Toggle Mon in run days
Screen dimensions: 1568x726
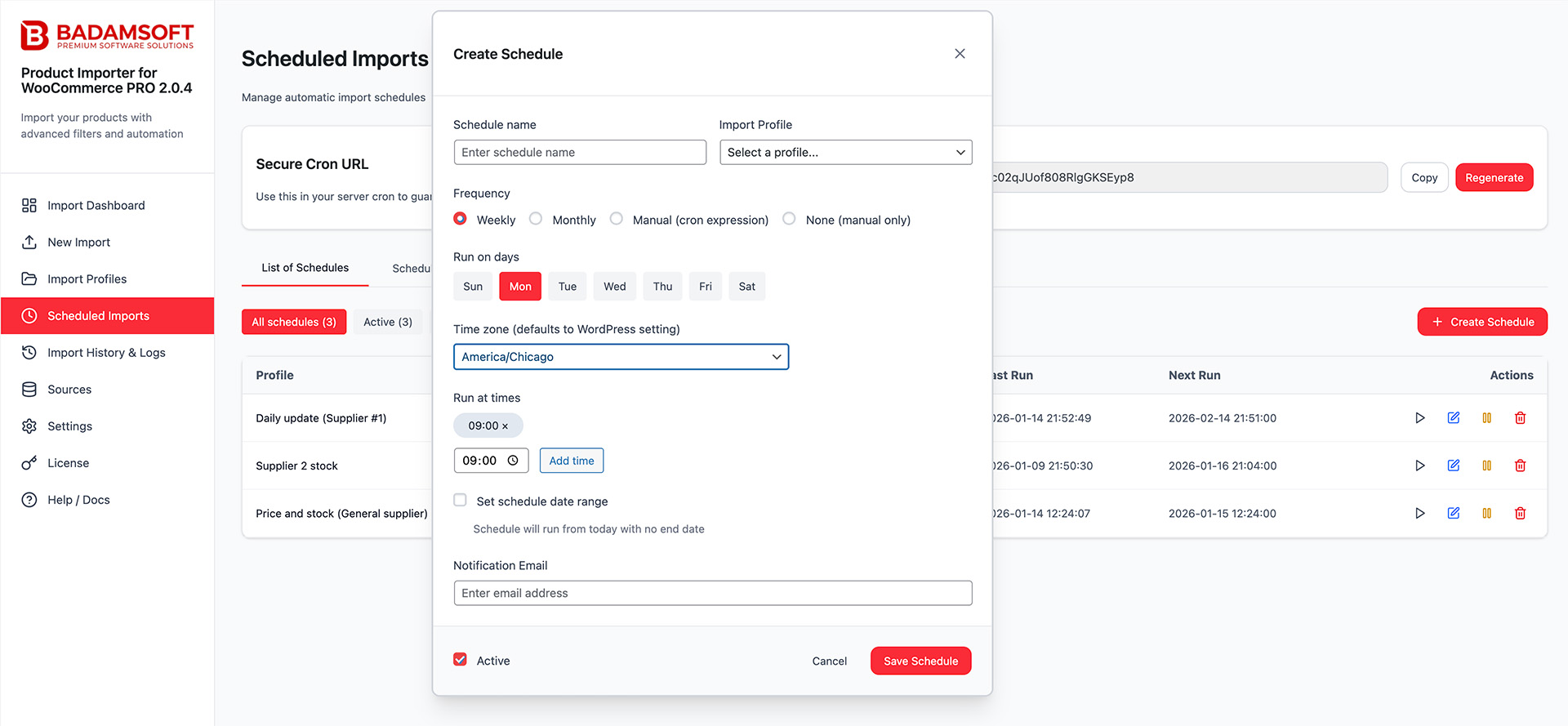pyautogui.click(x=520, y=287)
